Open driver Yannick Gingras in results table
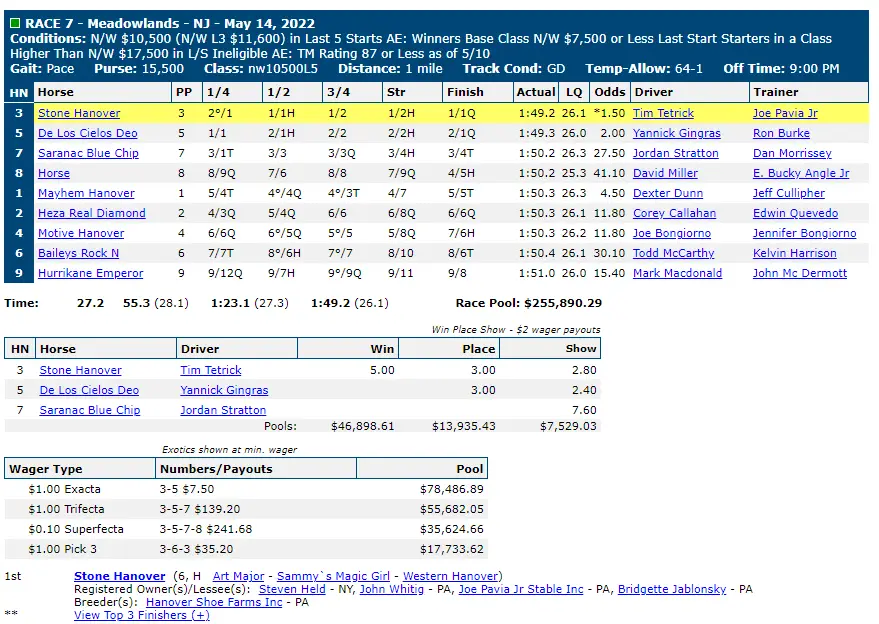 click(677, 133)
